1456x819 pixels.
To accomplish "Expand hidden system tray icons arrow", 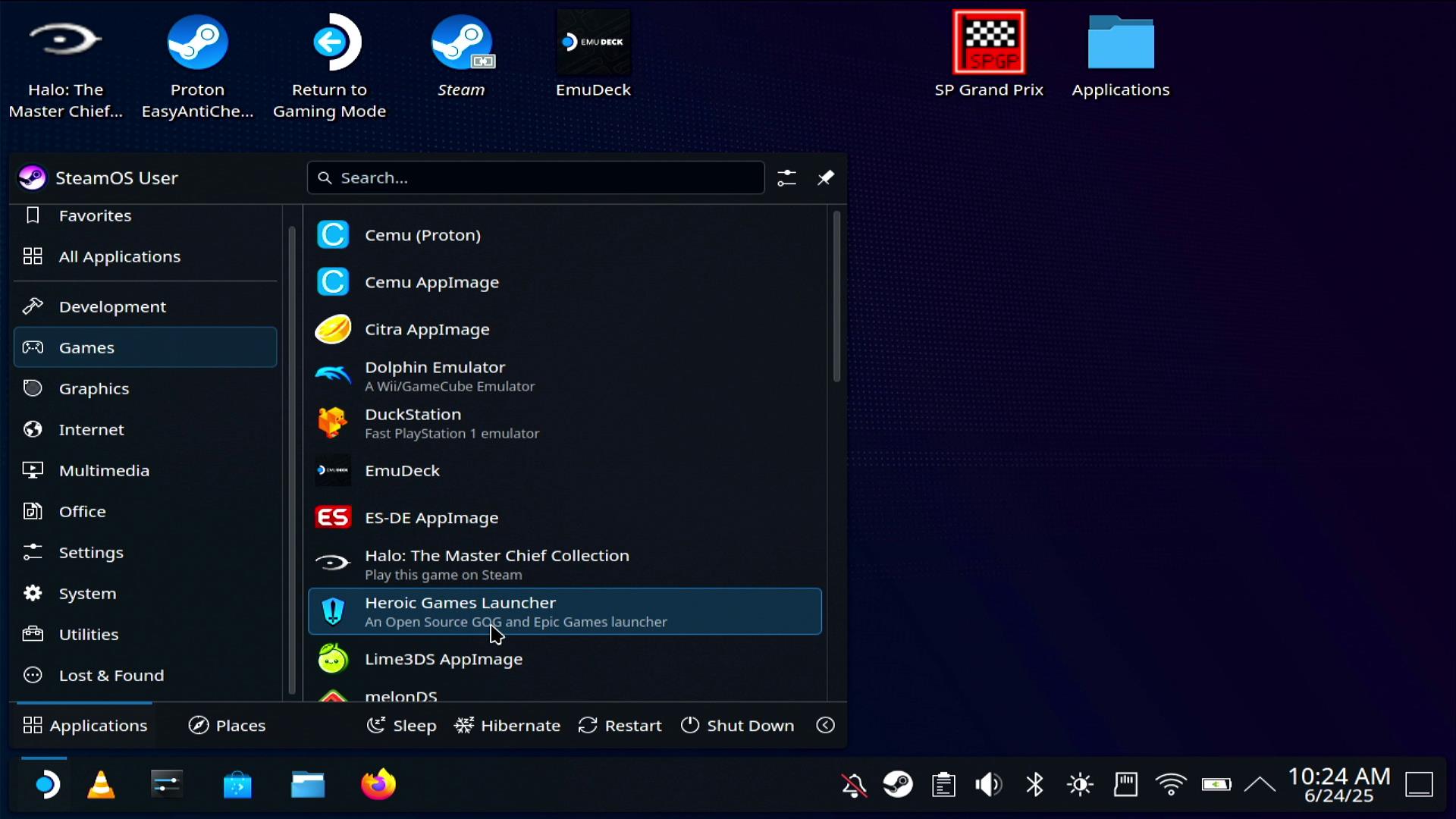I will pos(1260,784).
